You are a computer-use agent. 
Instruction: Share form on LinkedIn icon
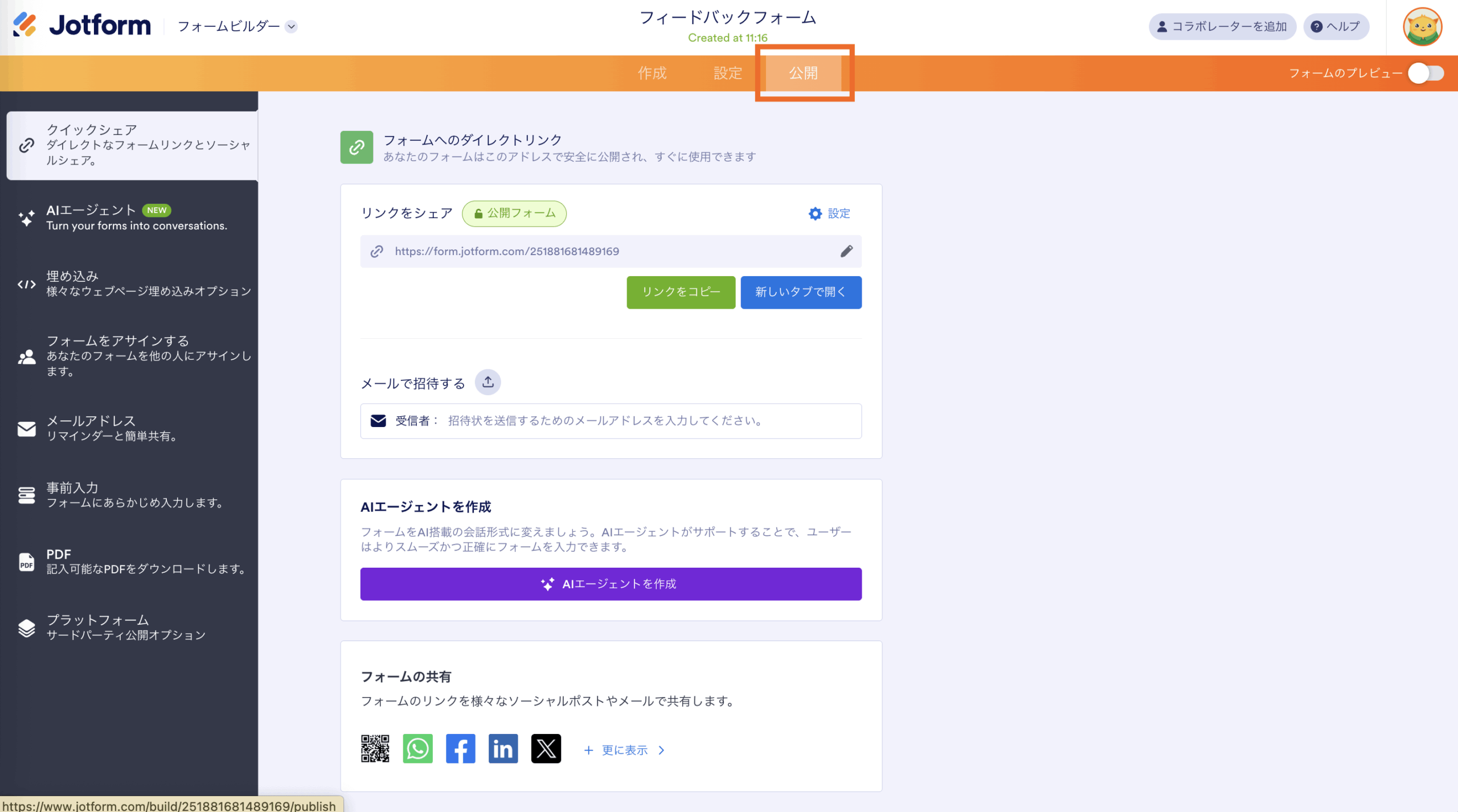tap(503, 749)
